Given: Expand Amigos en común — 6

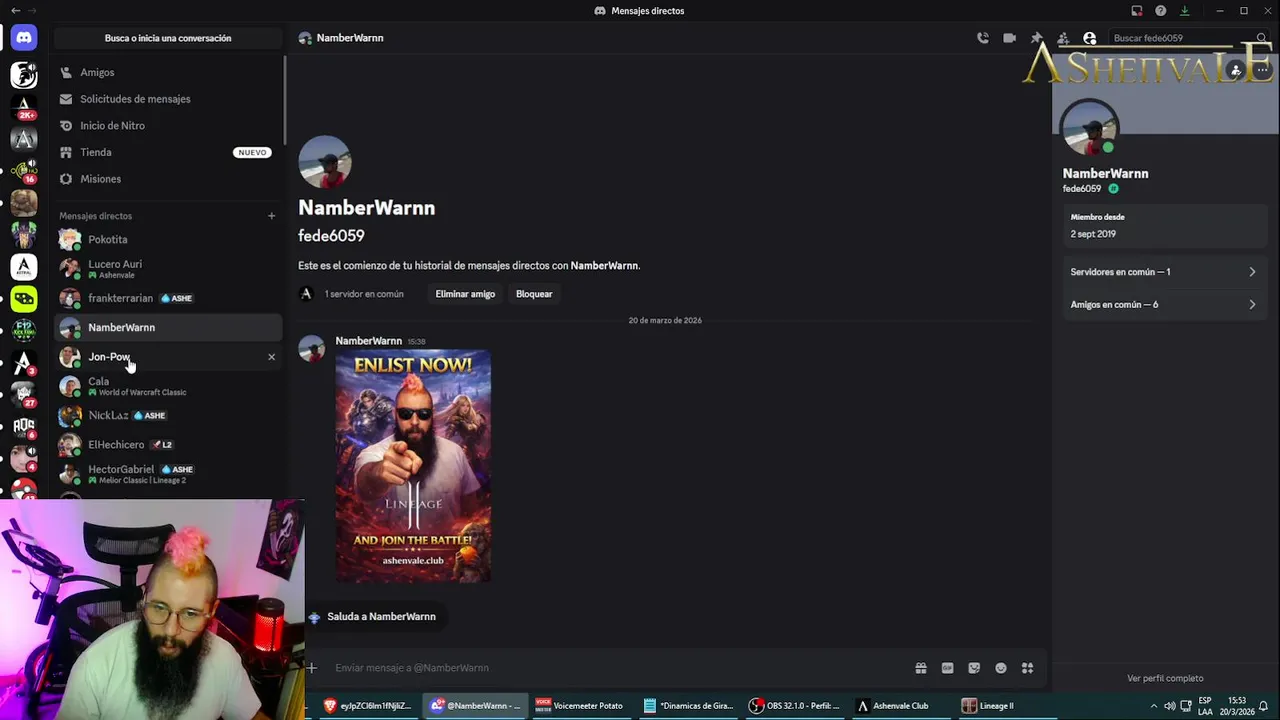Looking at the screenshot, I should click(x=1163, y=304).
